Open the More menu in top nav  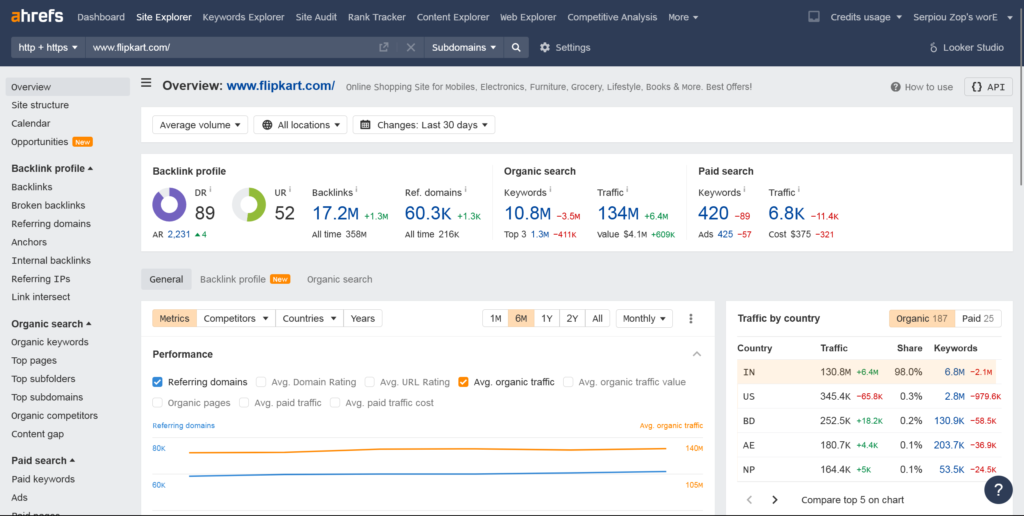point(683,17)
